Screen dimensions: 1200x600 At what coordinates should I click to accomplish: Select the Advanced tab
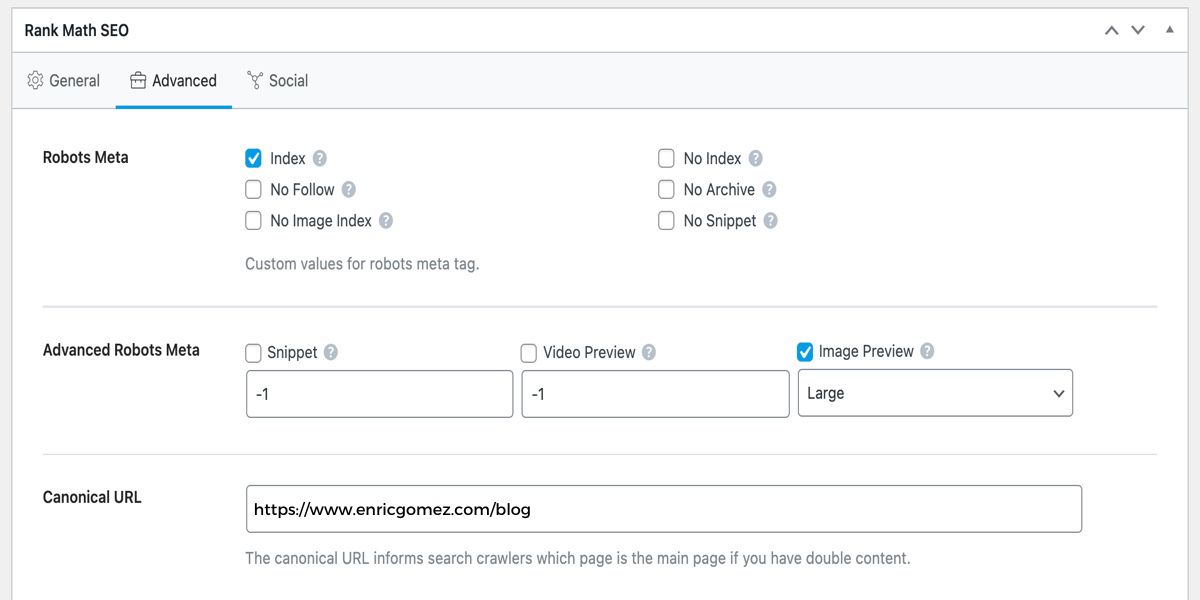(x=174, y=80)
